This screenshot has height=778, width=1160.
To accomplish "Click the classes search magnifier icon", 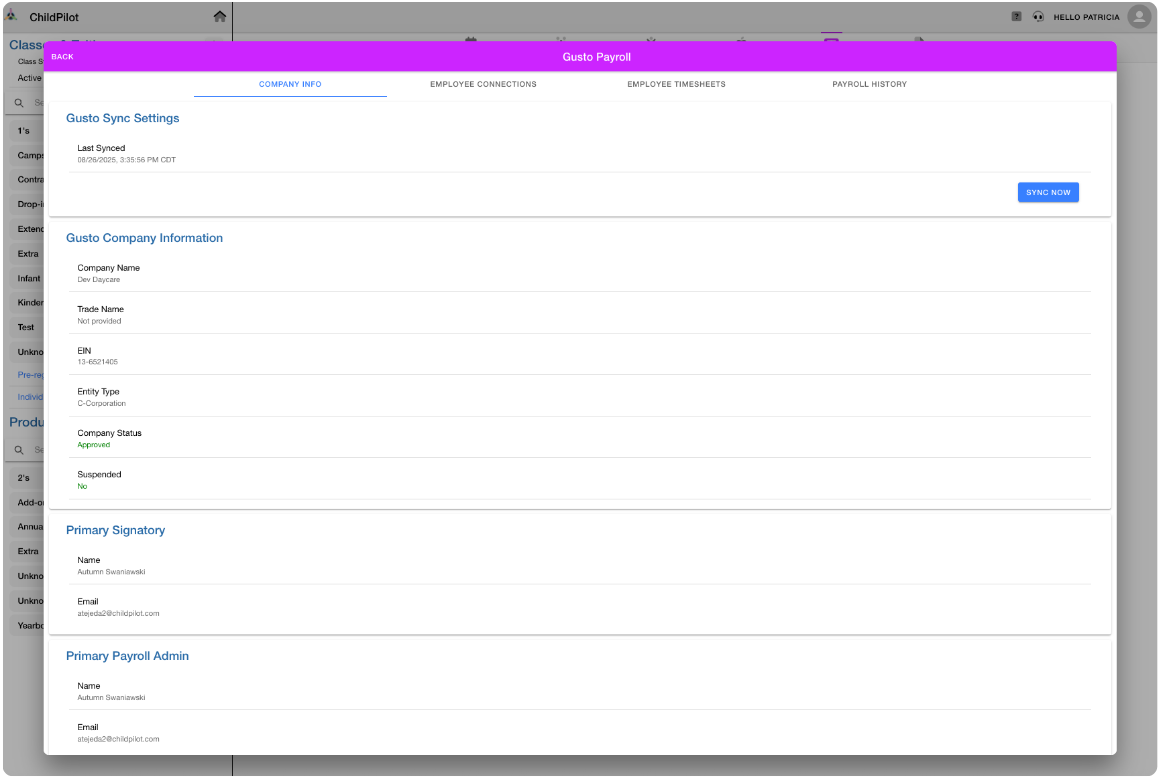I will [19, 103].
